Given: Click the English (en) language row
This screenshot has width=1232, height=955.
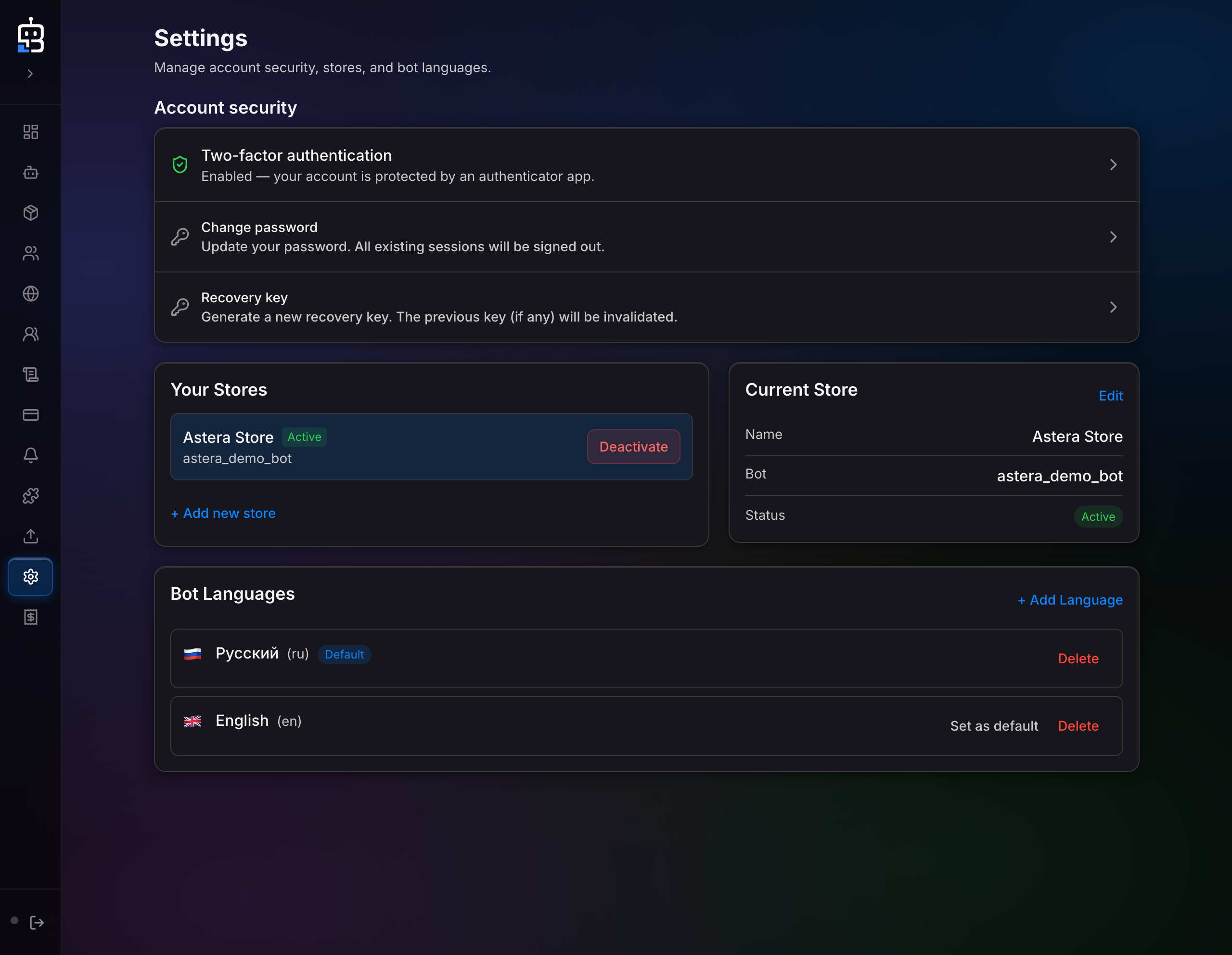Looking at the screenshot, I should click(x=646, y=726).
